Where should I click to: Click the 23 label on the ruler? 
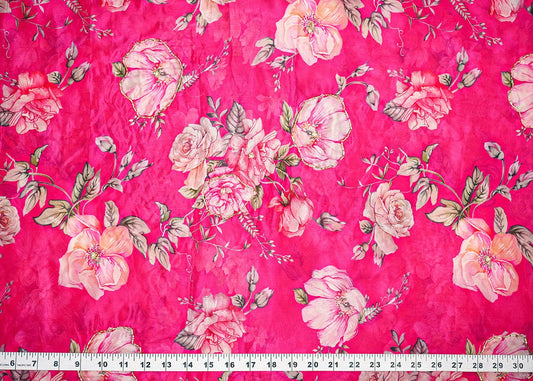375,364
